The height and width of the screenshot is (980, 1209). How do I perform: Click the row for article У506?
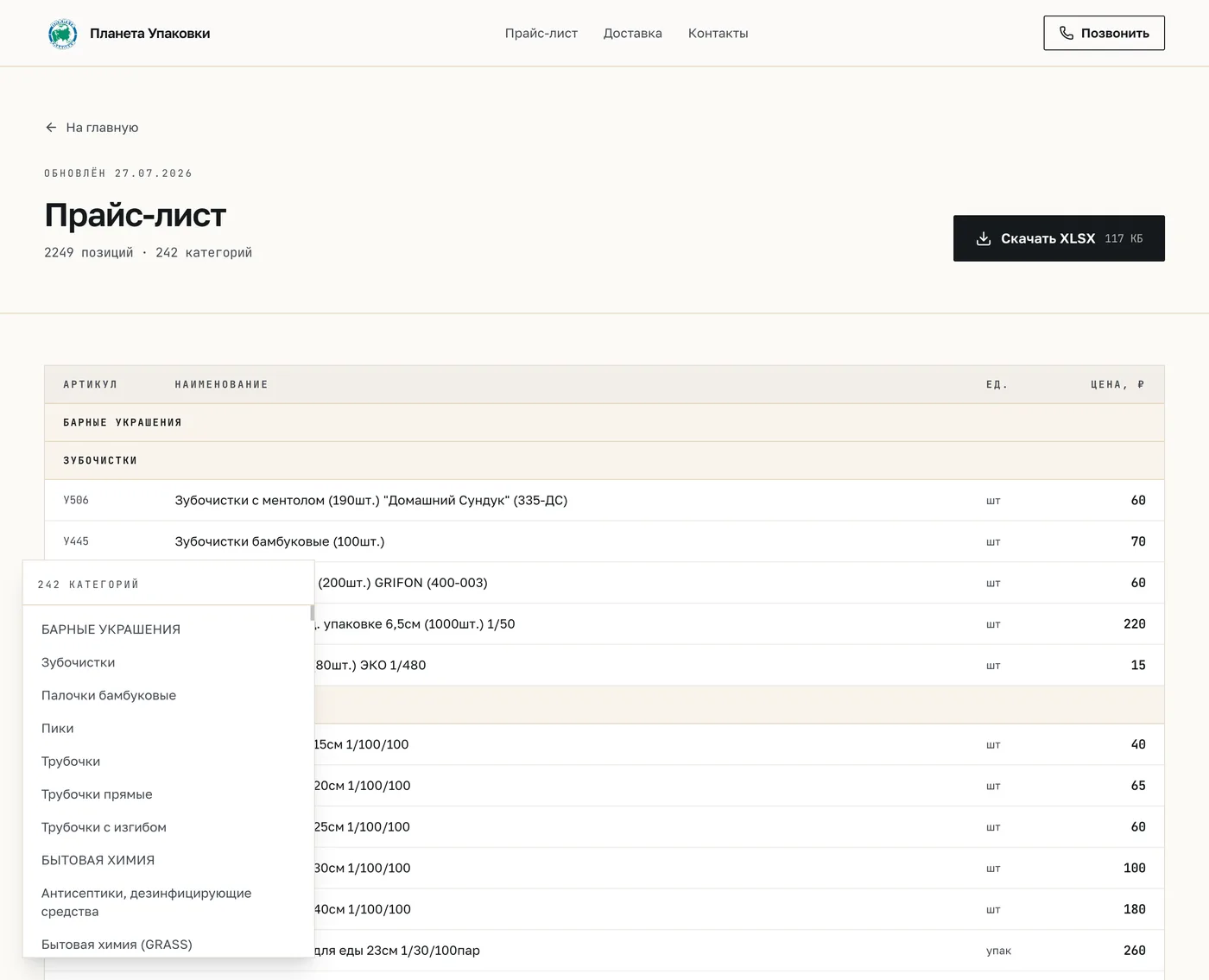click(x=604, y=500)
